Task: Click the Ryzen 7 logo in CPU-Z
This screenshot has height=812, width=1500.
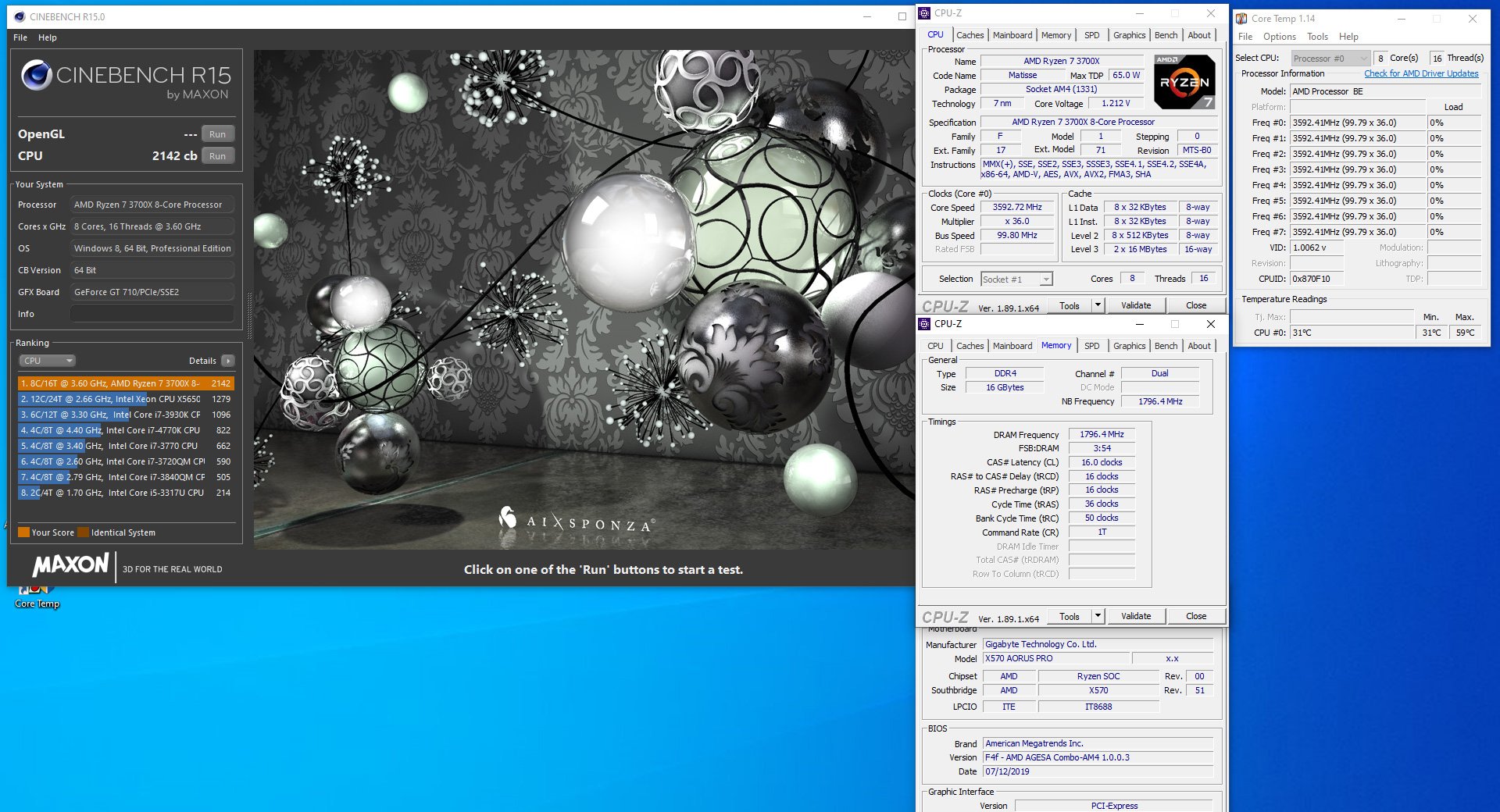Action: coord(1184,82)
